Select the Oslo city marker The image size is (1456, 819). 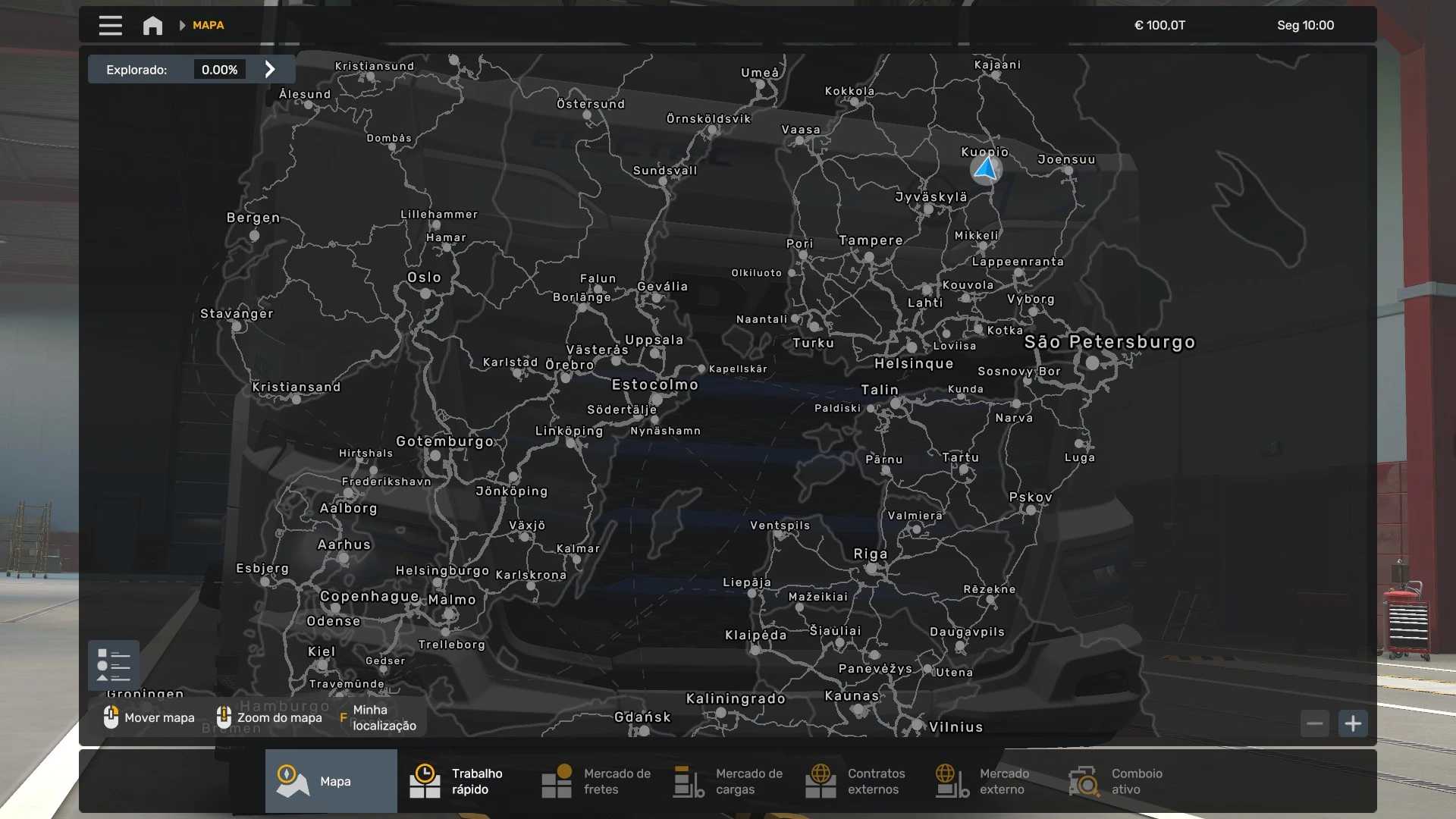pyautogui.click(x=425, y=293)
